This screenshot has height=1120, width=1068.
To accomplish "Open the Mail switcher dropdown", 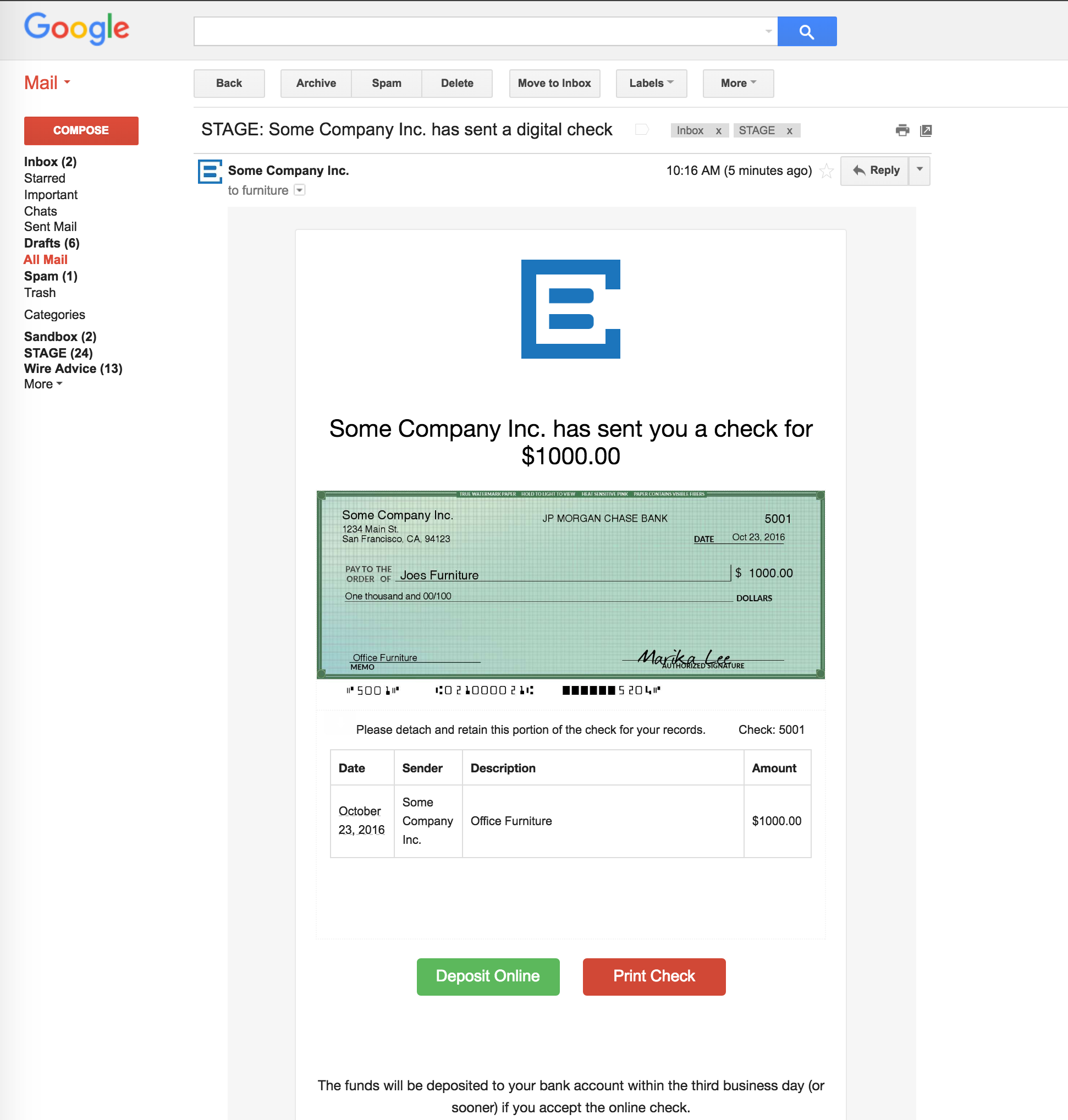I will tap(47, 83).
